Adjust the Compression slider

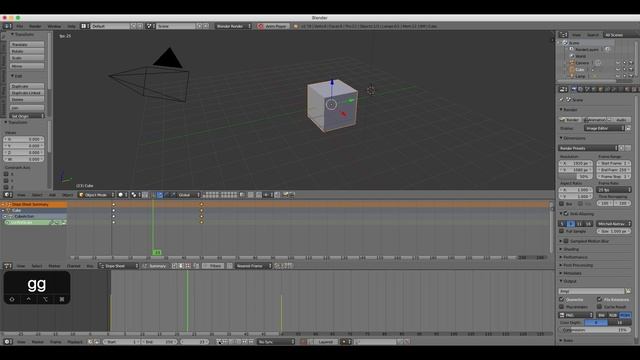point(594,330)
